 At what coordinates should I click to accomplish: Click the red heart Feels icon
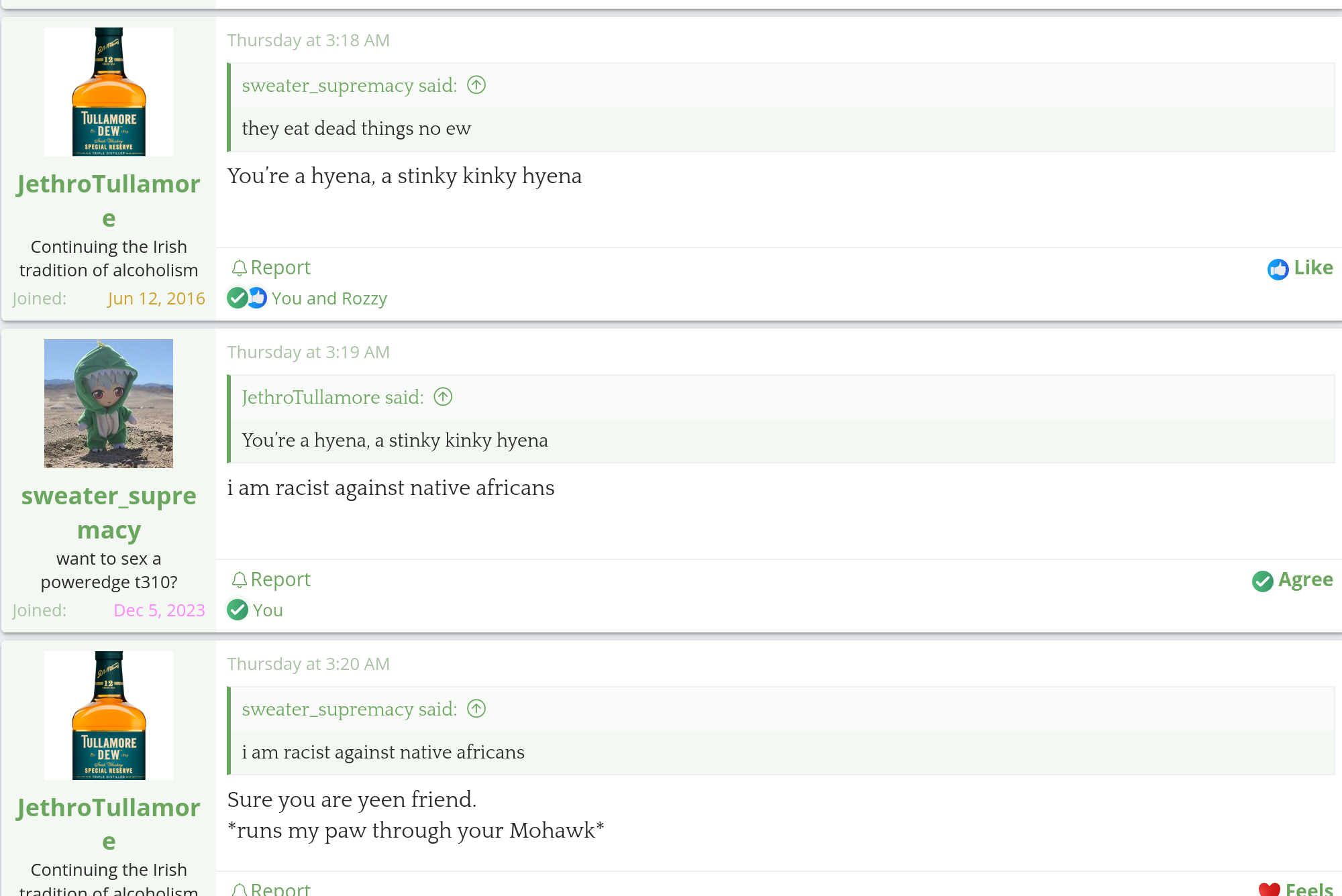(x=1269, y=889)
